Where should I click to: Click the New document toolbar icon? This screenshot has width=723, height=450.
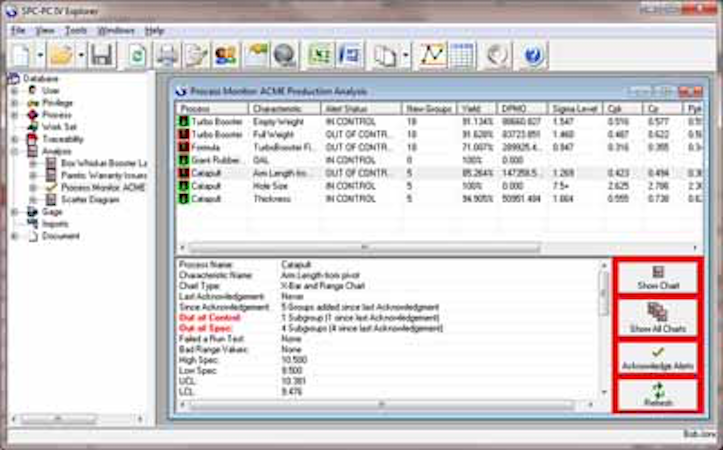coord(21,55)
